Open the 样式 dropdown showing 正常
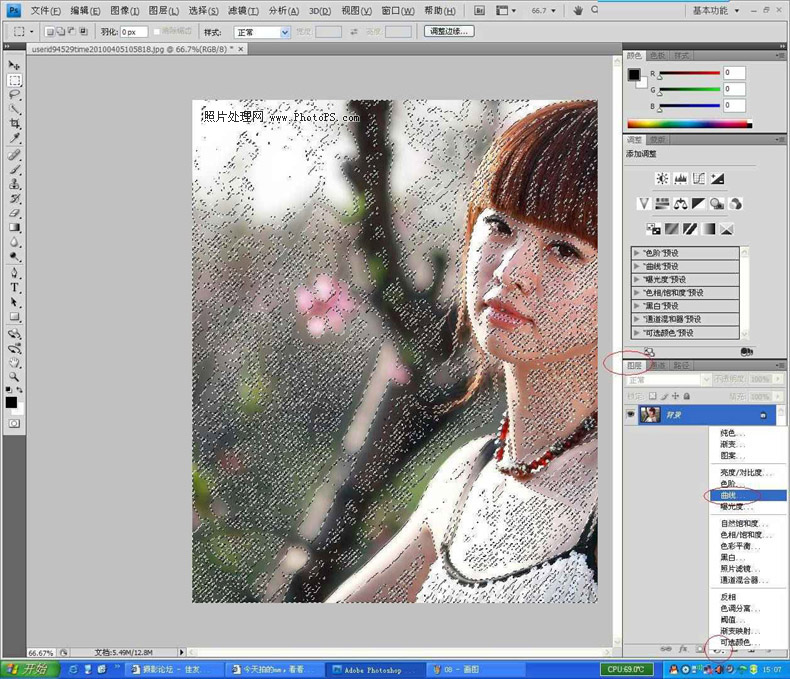790x679 pixels. pos(262,32)
